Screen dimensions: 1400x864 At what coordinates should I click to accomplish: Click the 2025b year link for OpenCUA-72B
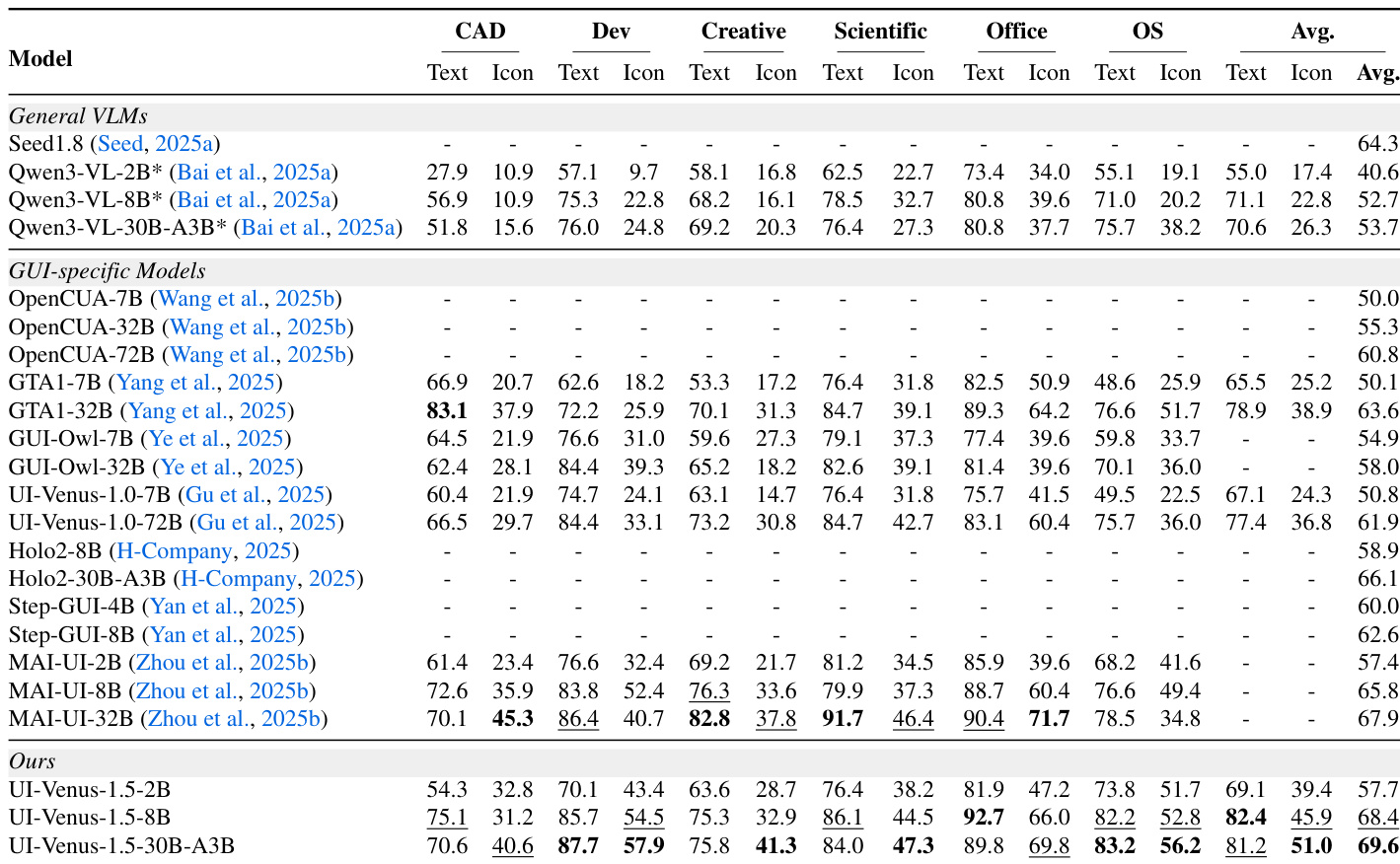click(317, 355)
